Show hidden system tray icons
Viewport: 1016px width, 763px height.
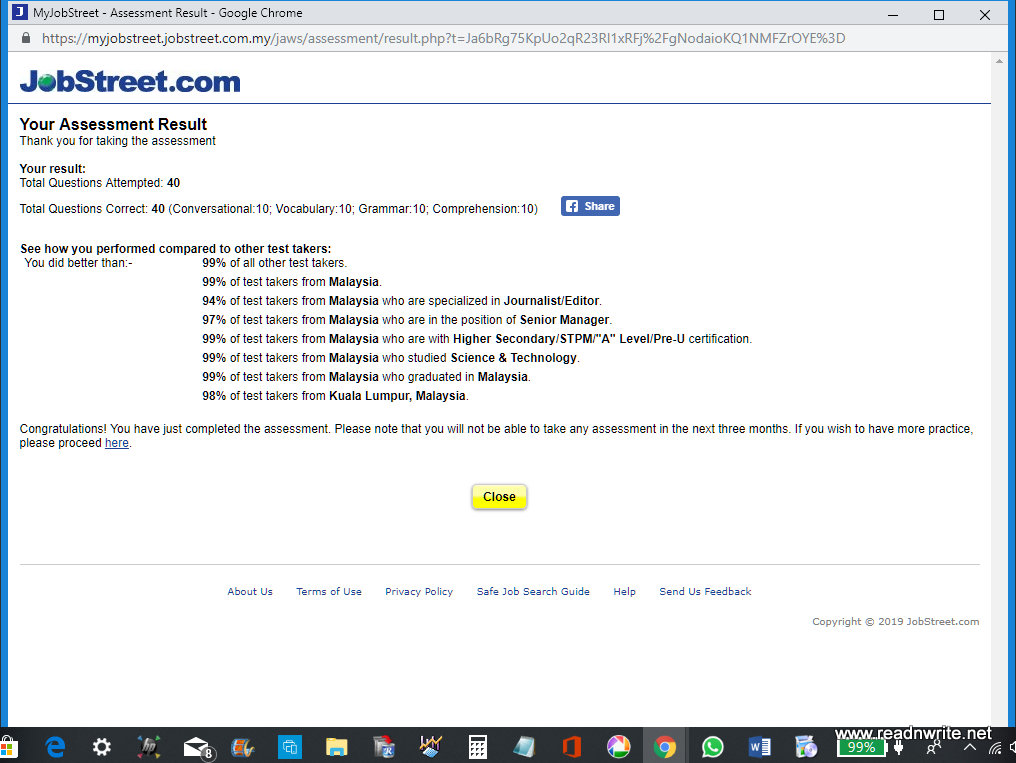point(969,747)
